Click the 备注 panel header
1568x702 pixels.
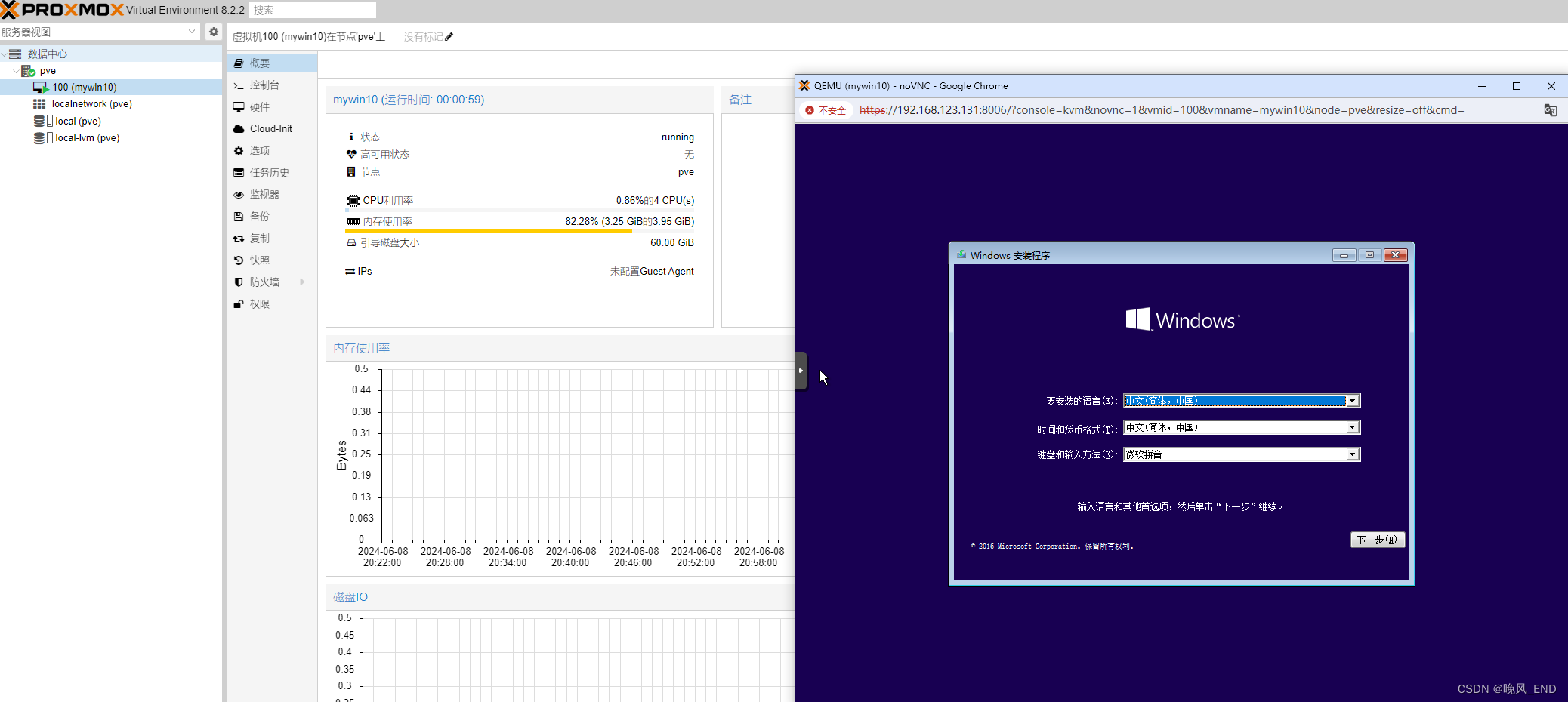pyautogui.click(x=758, y=100)
